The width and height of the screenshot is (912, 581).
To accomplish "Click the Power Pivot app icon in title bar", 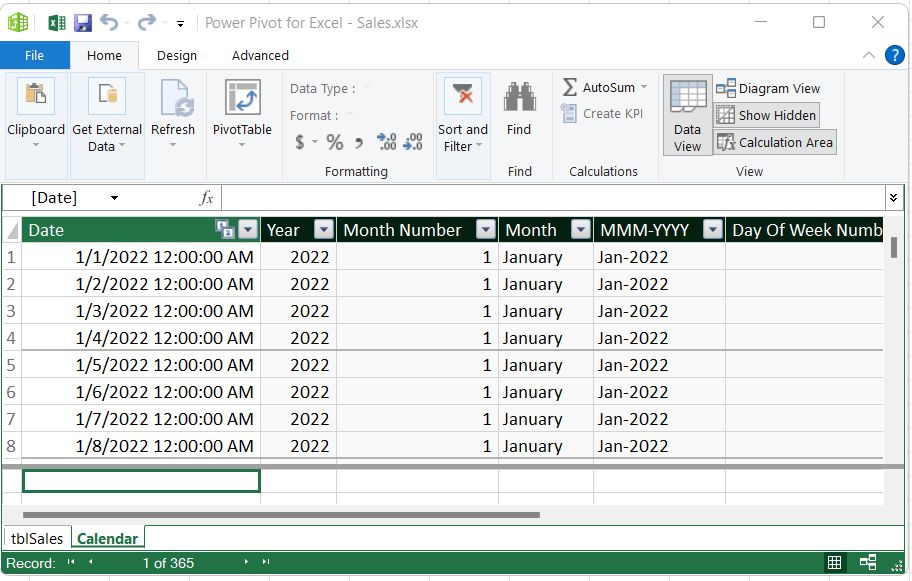I will point(17,23).
